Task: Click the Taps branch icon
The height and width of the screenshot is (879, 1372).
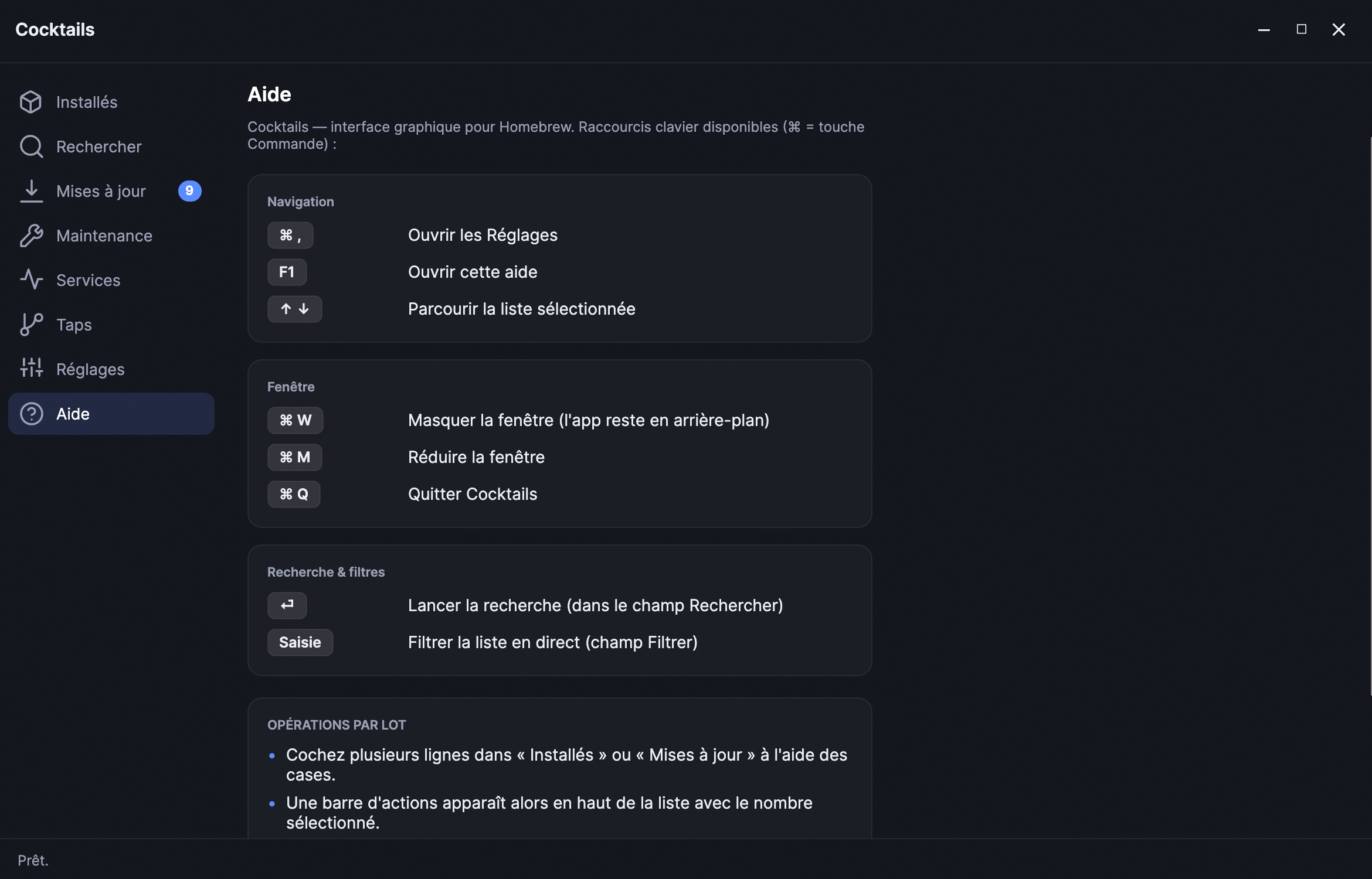Action: (x=31, y=325)
